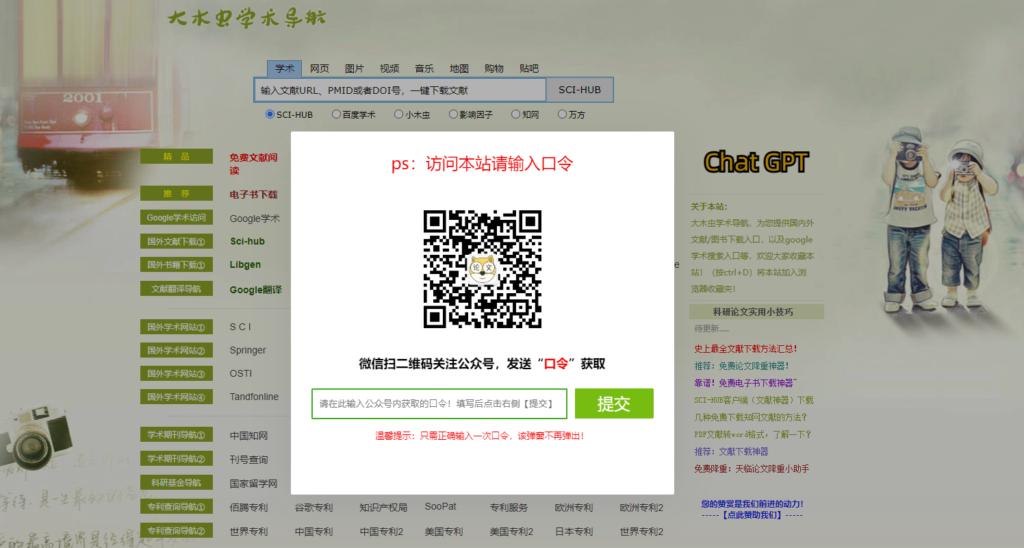Open the 佰腾专利 link
Viewport: 1024px width, 548px height.
248,508
